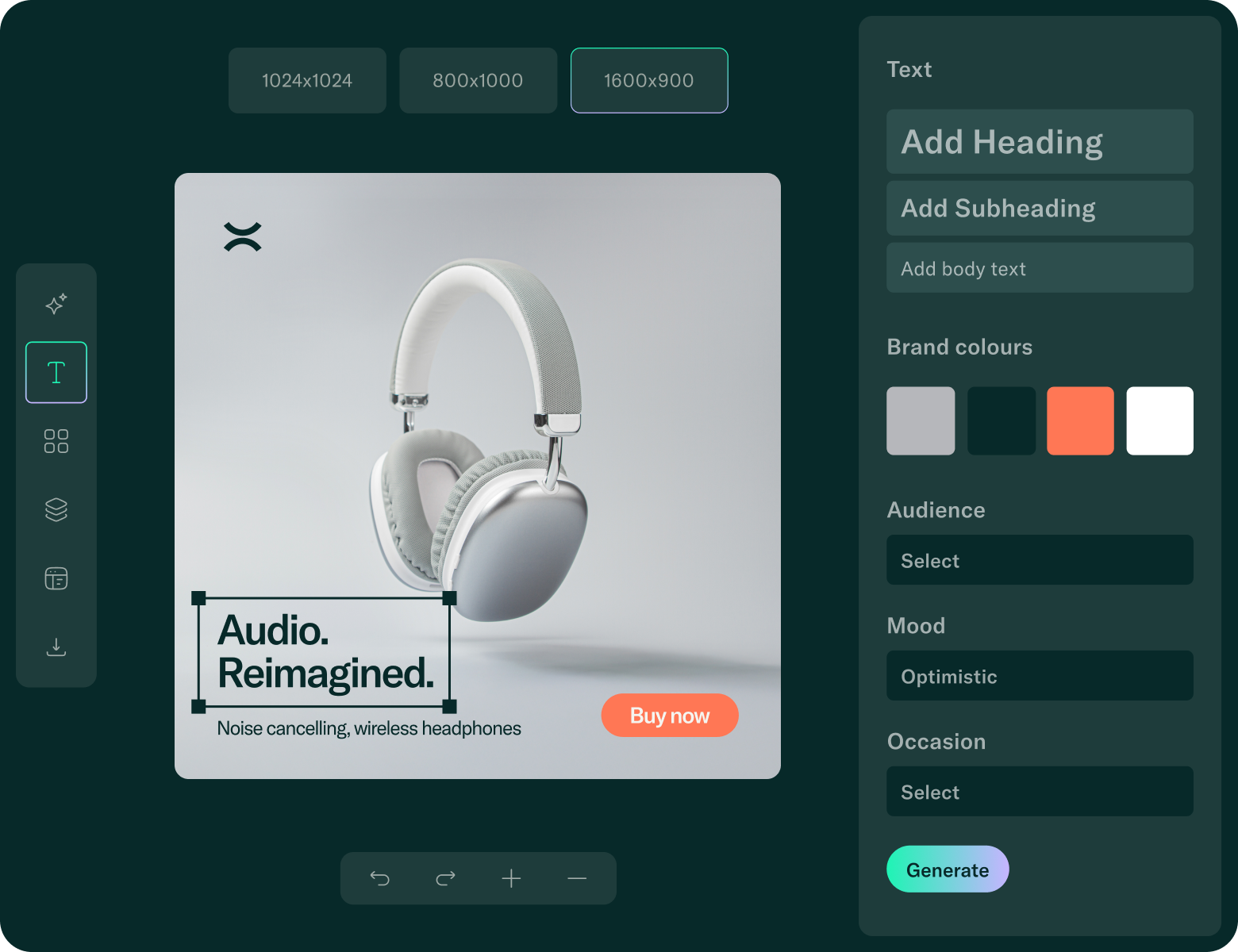Image resolution: width=1238 pixels, height=952 pixels.
Task: Choose the white brand colour swatch
Action: 1159,420
